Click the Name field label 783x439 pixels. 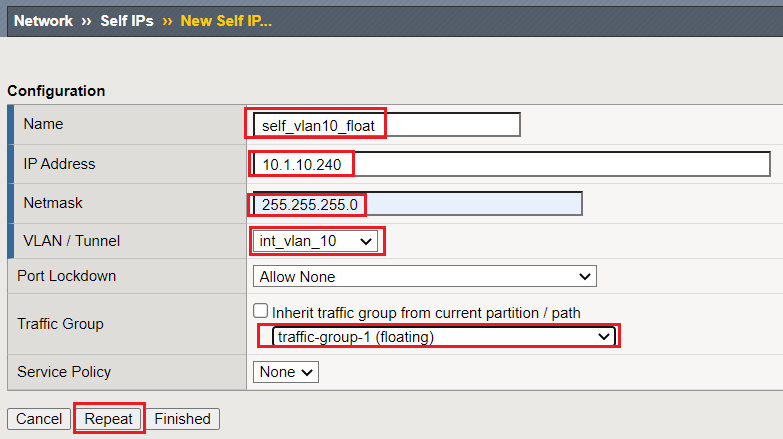point(43,124)
